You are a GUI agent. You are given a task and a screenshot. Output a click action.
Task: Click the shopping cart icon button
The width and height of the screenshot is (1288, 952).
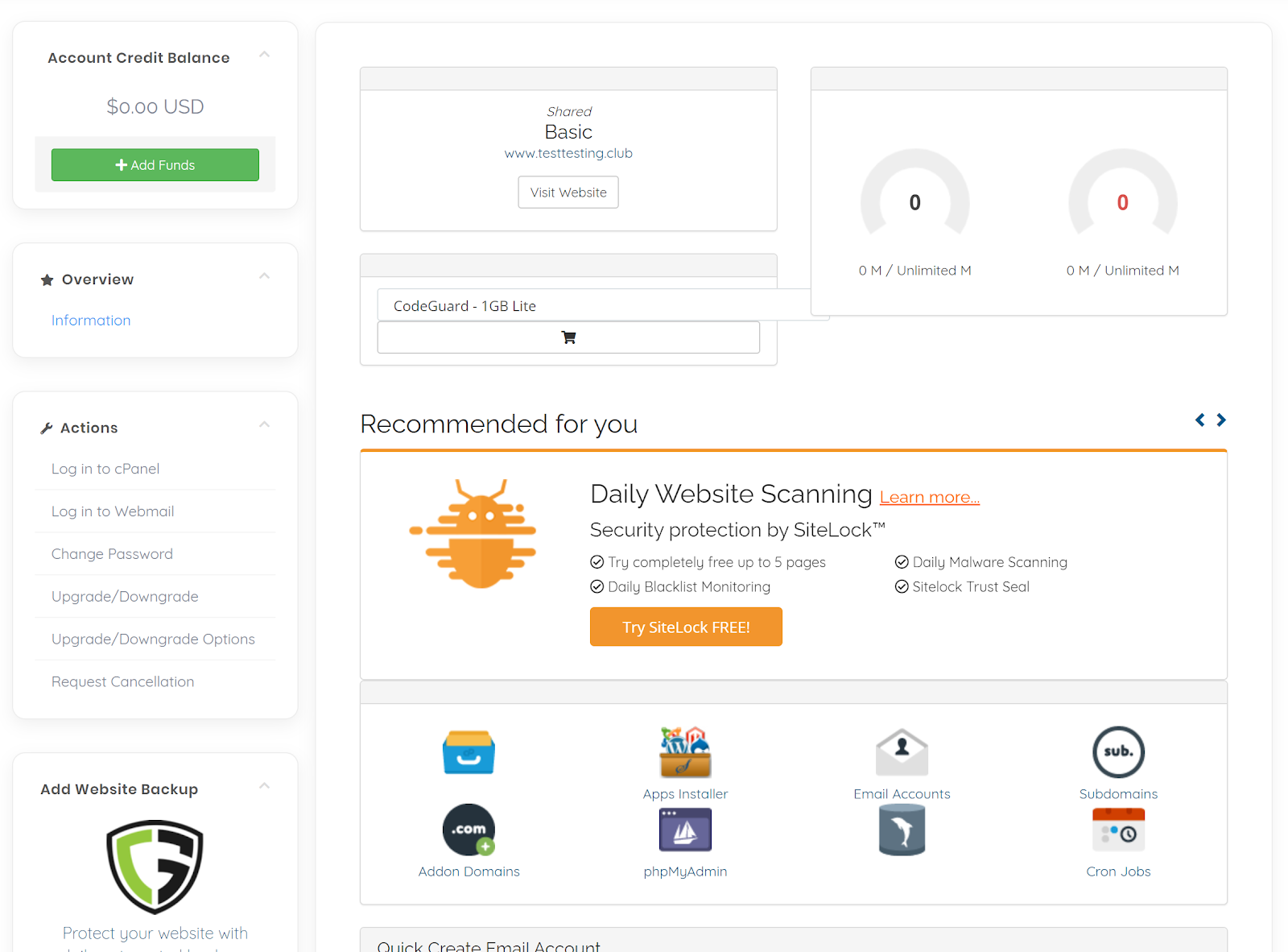coord(568,337)
